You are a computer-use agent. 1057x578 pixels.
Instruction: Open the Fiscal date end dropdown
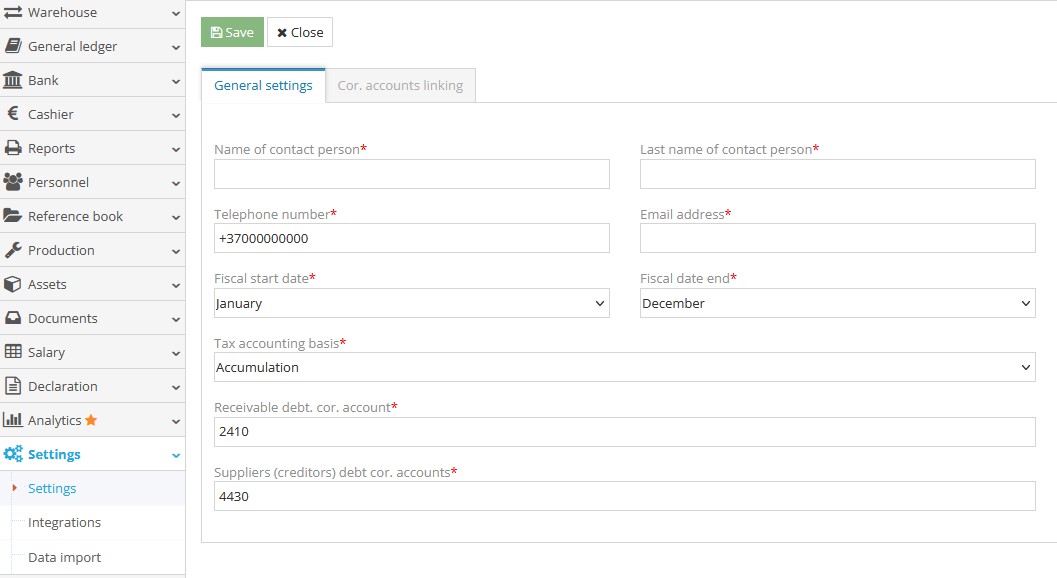838,303
